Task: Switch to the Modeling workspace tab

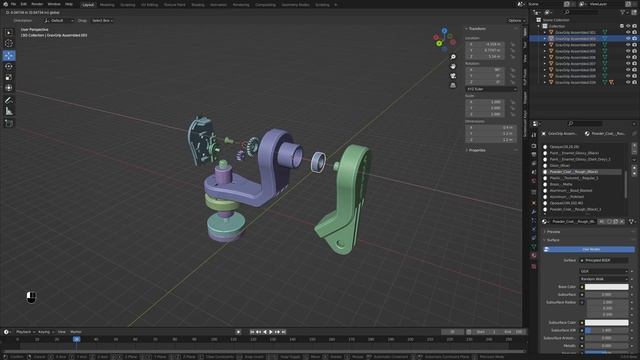Action: pos(107,5)
